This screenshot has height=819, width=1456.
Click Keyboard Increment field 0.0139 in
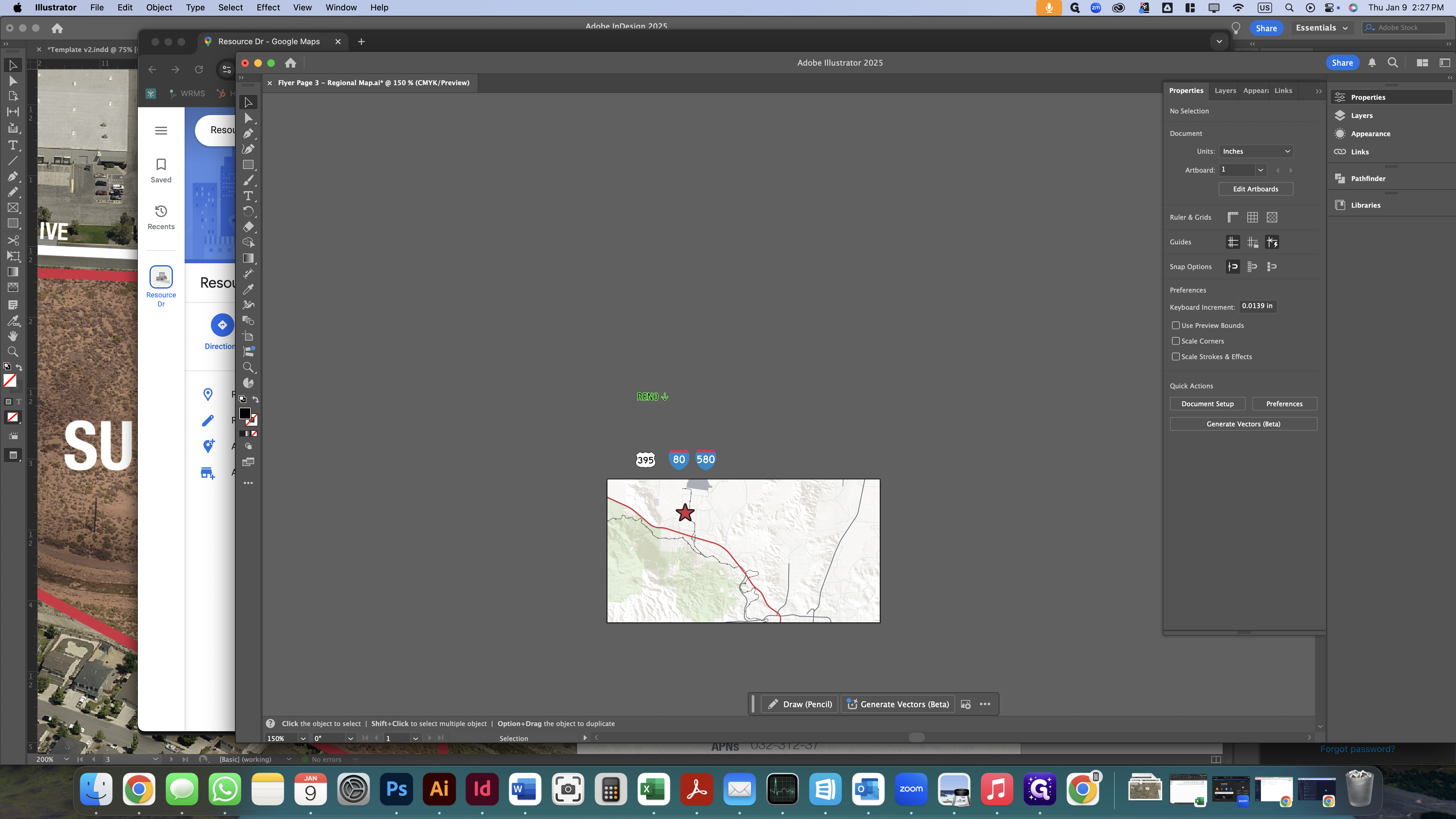pos(1258,306)
